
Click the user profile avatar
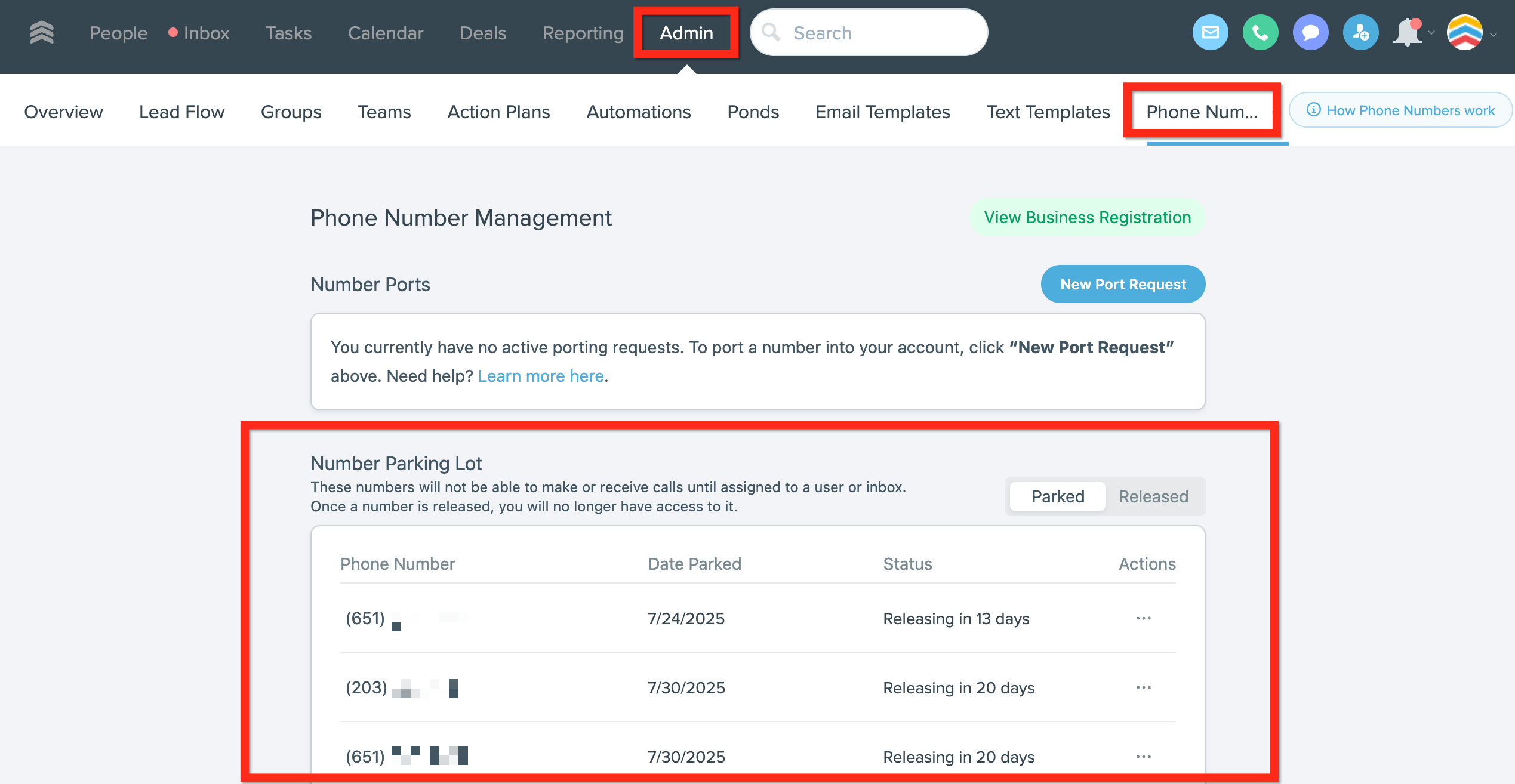point(1464,33)
